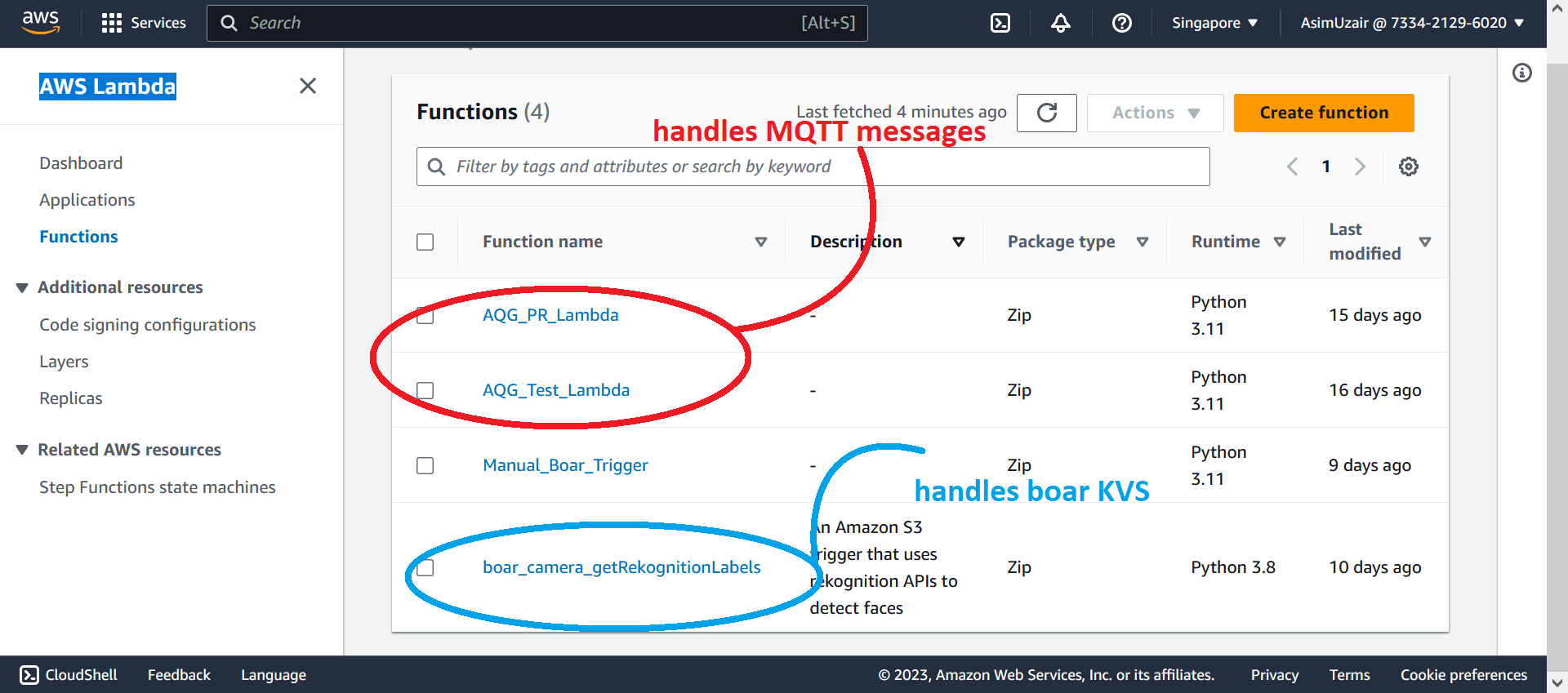The width and height of the screenshot is (1568, 693).
Task: Open table preferences gear
Action: [1409, 167]
